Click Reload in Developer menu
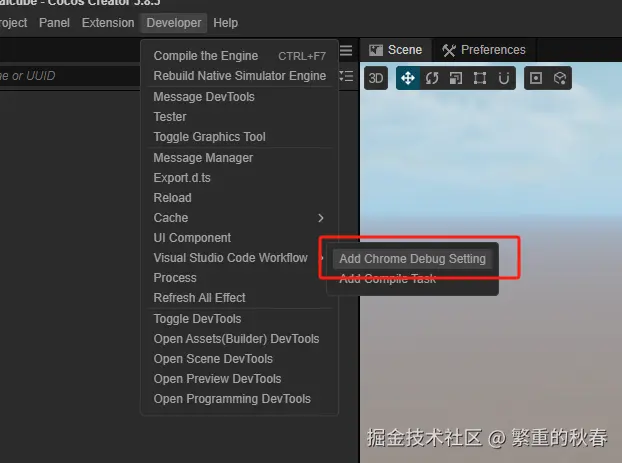 coord(240,198)
